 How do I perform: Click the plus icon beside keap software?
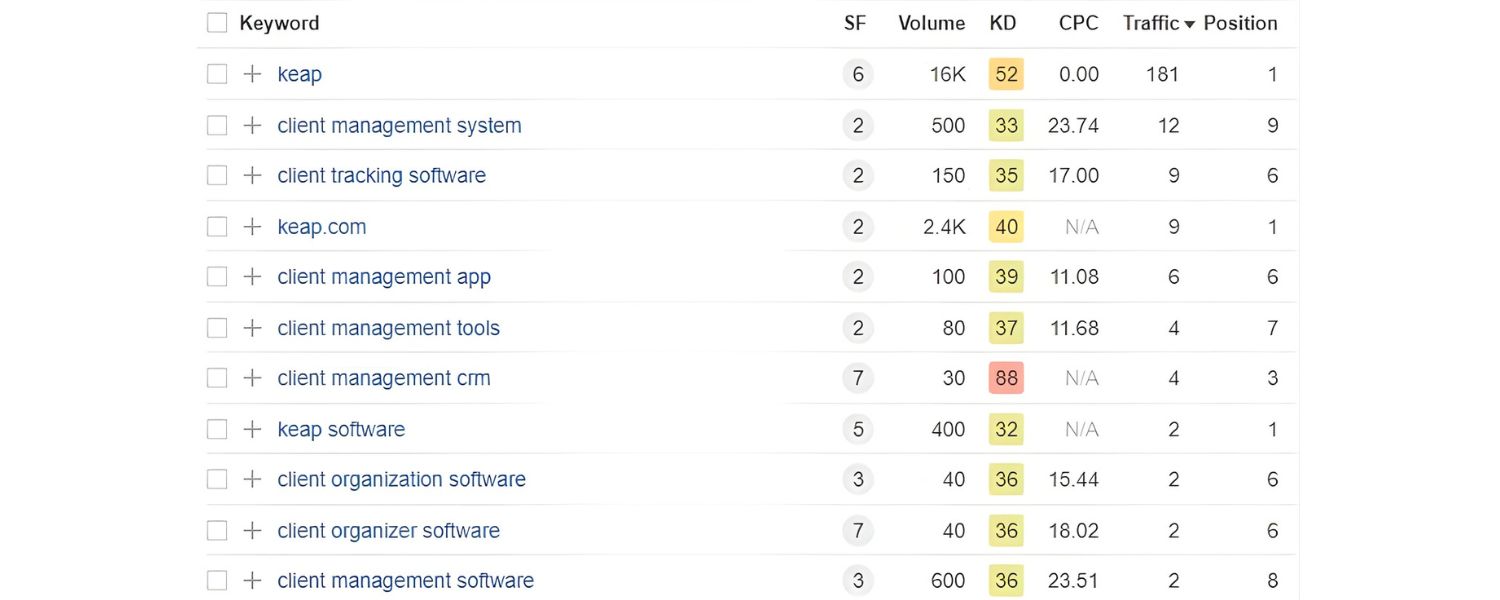(x=251, y=428)
